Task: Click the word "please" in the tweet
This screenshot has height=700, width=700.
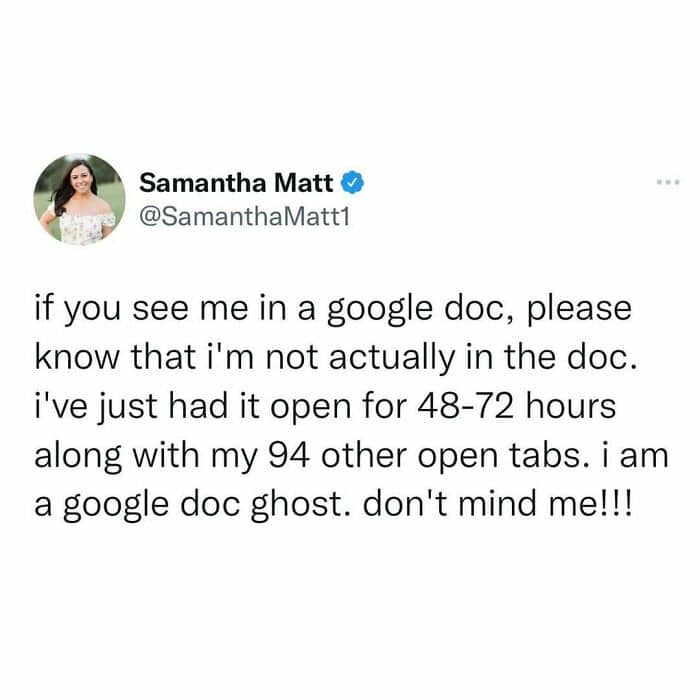Action: [579, 310]
